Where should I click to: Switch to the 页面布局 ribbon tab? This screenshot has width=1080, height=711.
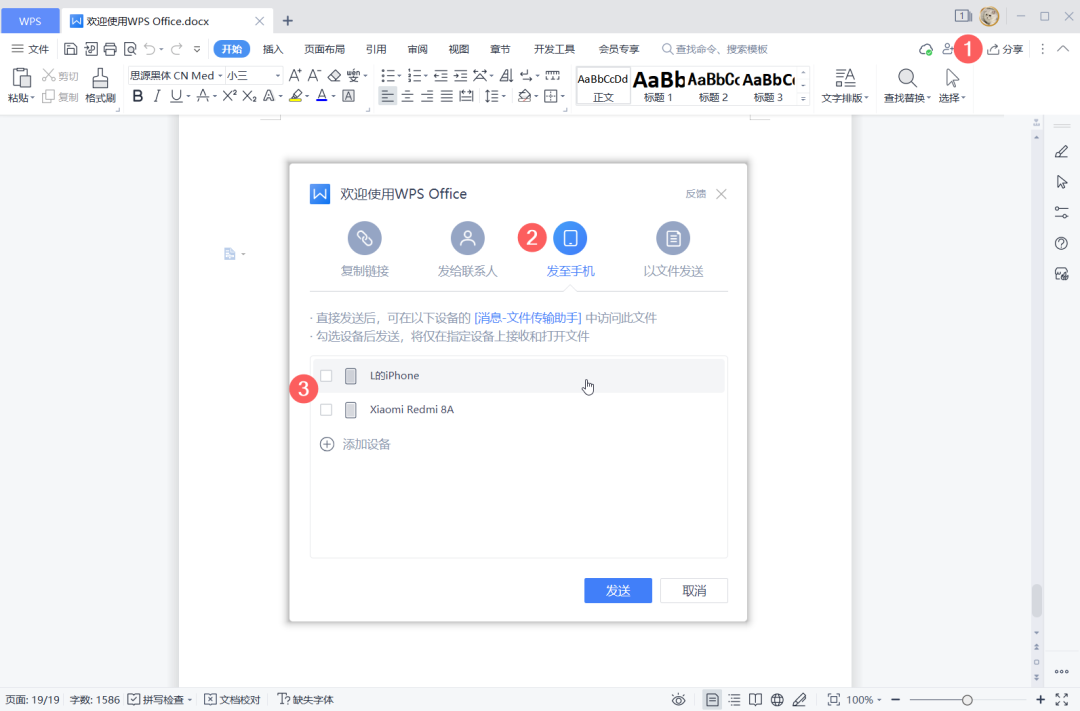[324, 49]
